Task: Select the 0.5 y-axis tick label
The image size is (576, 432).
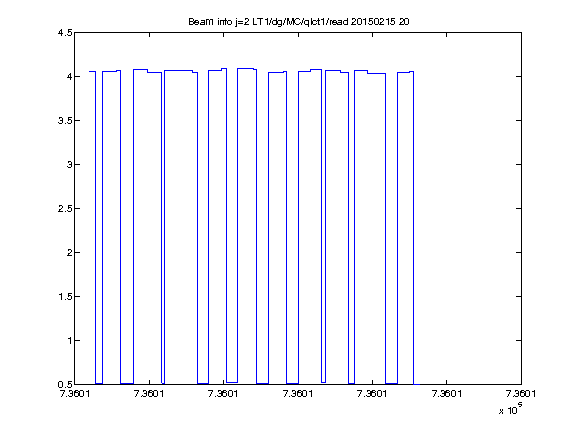Action: [65, 385]
